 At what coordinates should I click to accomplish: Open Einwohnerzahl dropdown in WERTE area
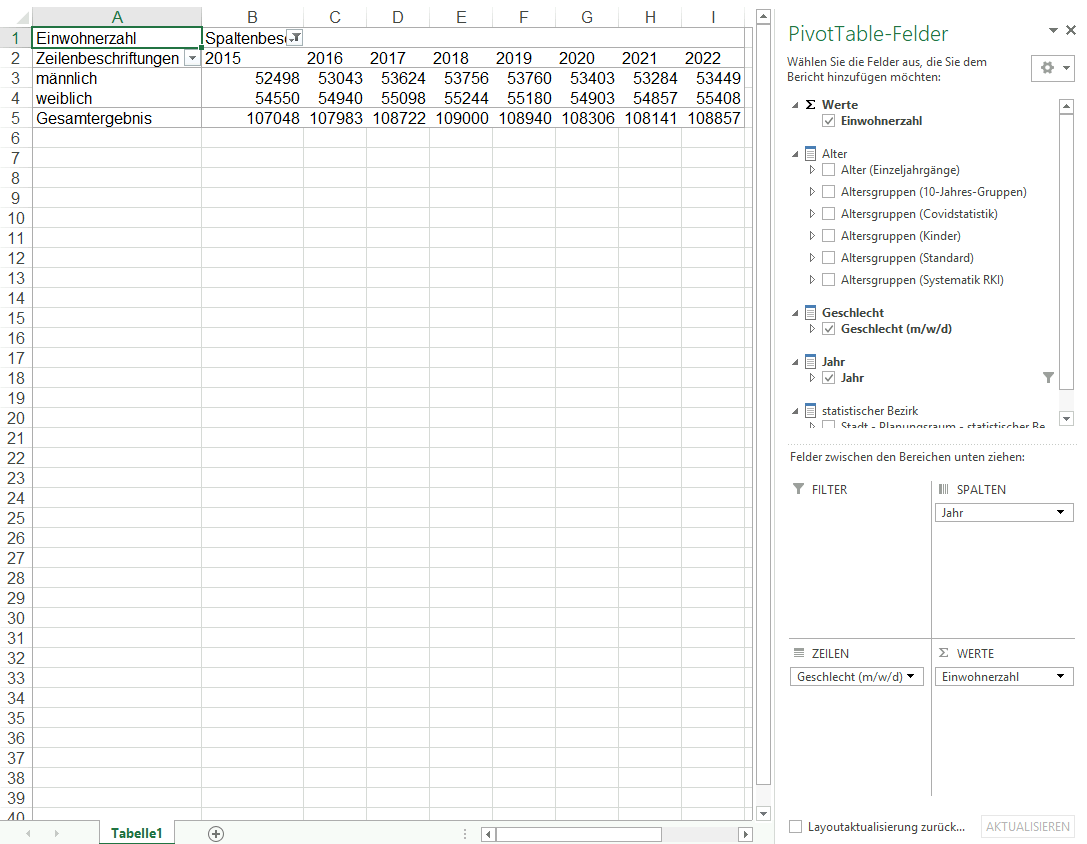(1004, 677)
